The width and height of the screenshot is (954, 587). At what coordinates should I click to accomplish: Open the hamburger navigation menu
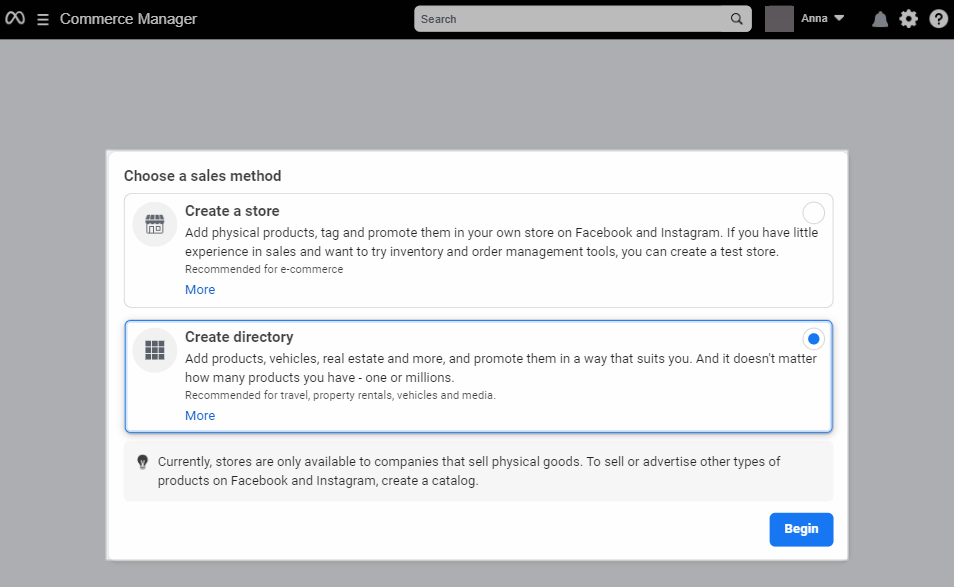(43, 19)
